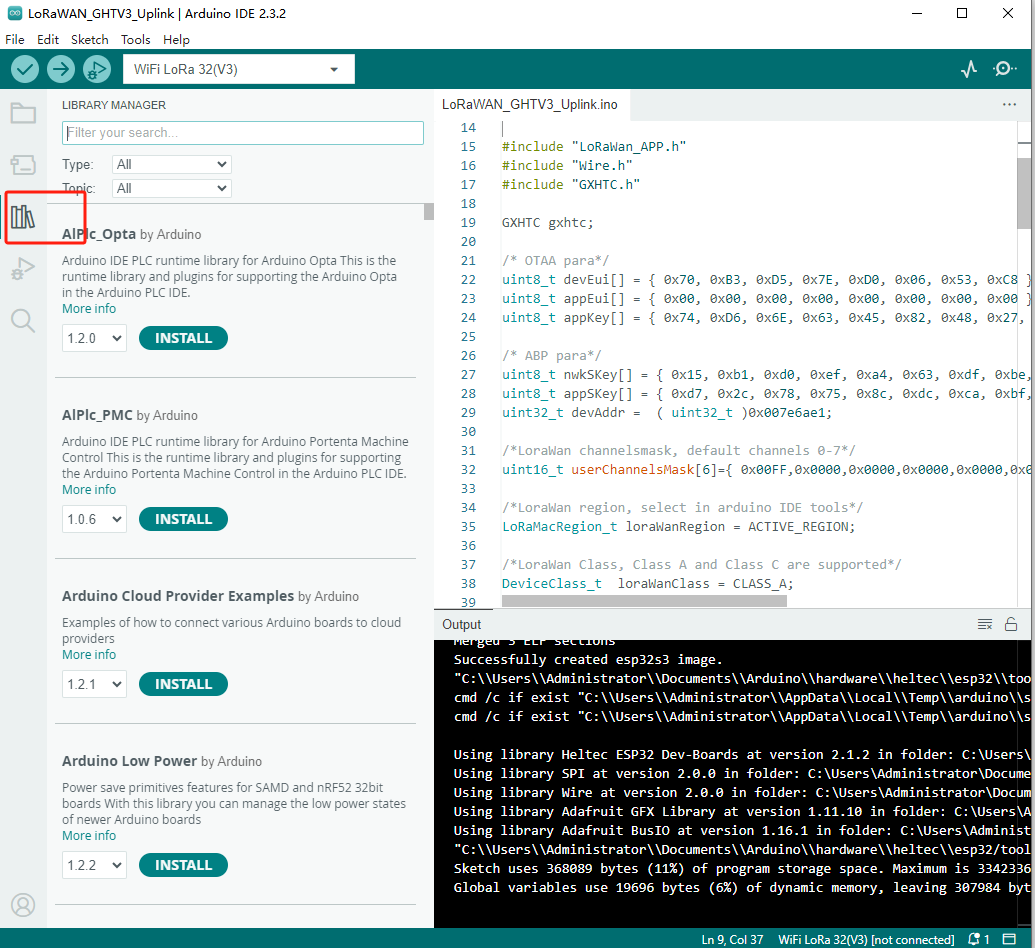Click Ln 9, Col 37 in status bar
1035x948 pixels.
(x=732, y=939)
